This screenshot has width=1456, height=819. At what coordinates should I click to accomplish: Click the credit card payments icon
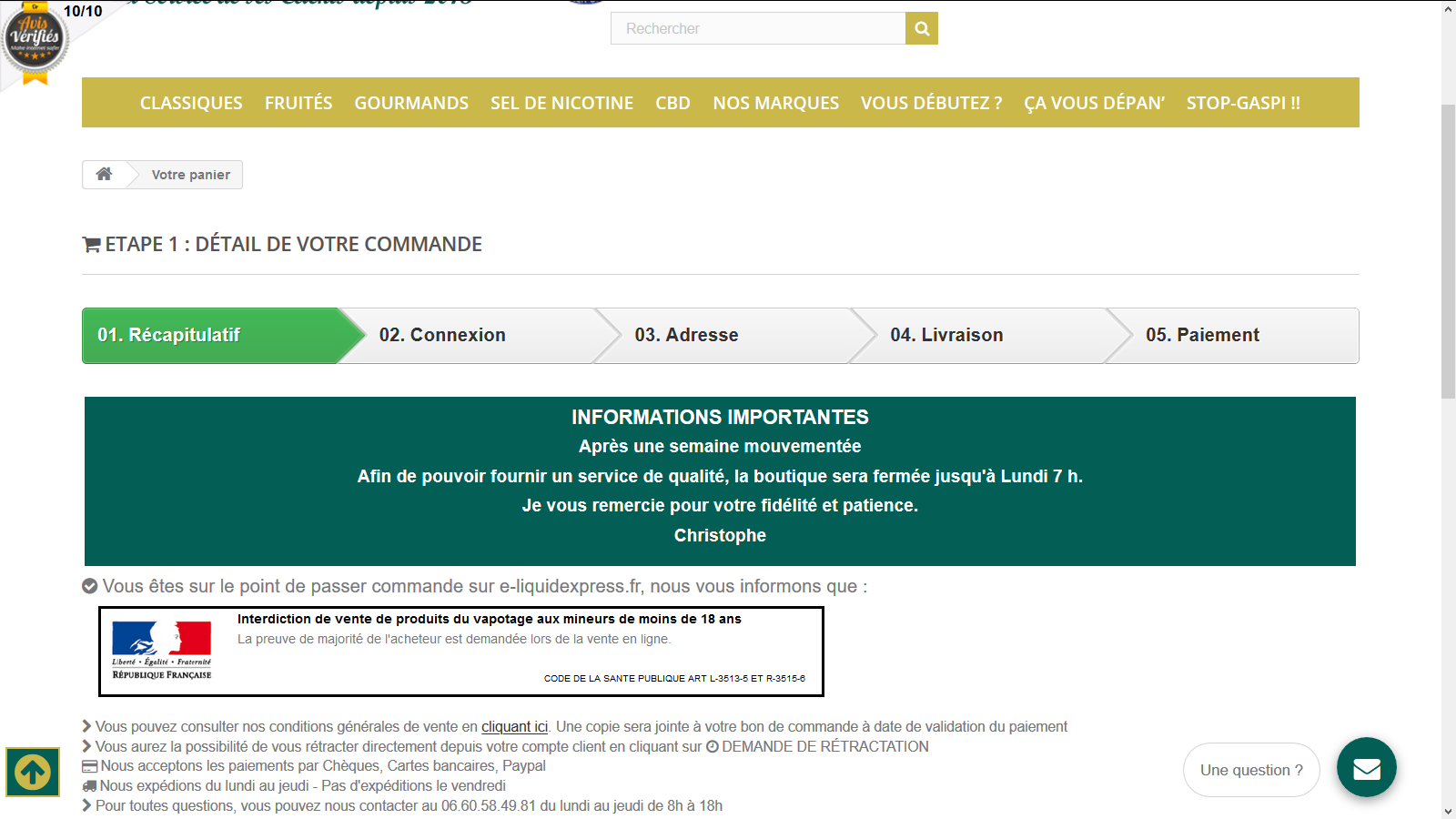(89, 766)
